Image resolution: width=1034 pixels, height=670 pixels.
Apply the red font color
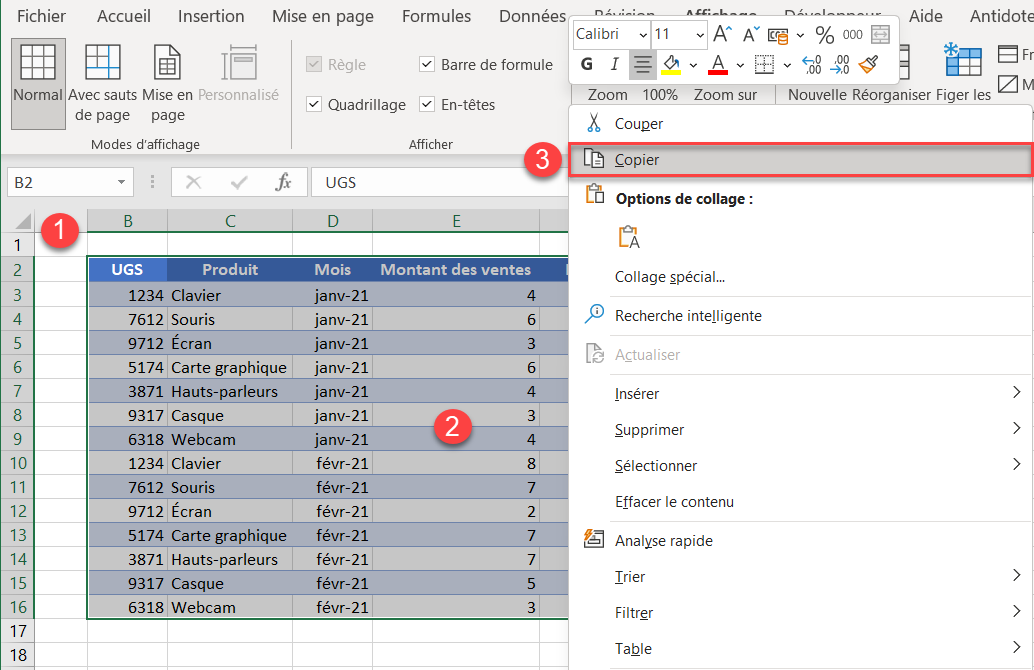[x=718, y=64]
